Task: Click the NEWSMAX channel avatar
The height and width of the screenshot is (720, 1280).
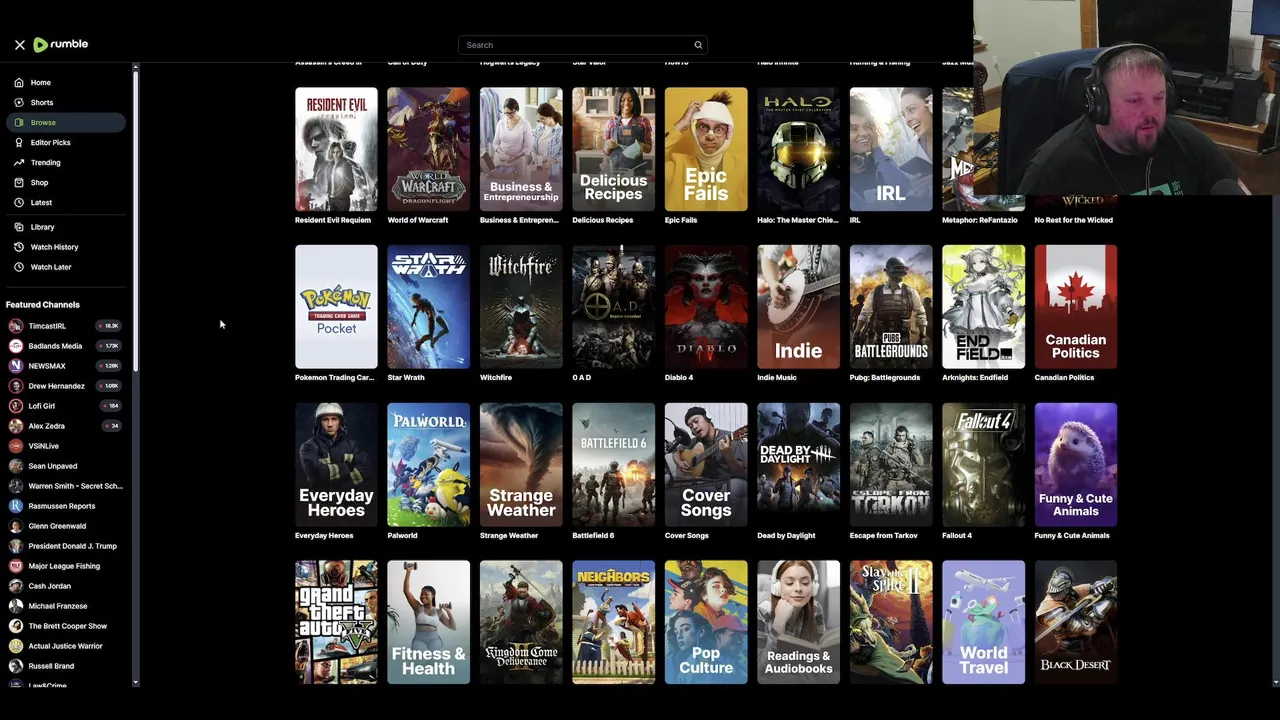Action: (x=16, y=366)
